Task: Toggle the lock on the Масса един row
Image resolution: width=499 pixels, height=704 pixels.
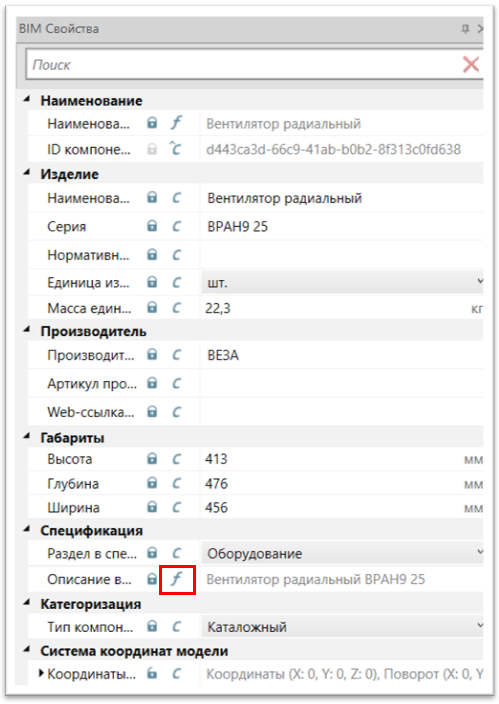Action: [x=152, y=308]
